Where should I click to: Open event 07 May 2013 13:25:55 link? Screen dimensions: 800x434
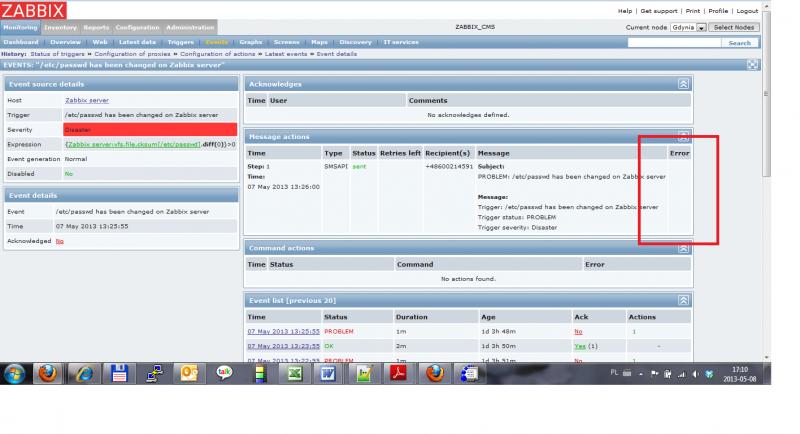pyautogui.click(x=284, y=331)
